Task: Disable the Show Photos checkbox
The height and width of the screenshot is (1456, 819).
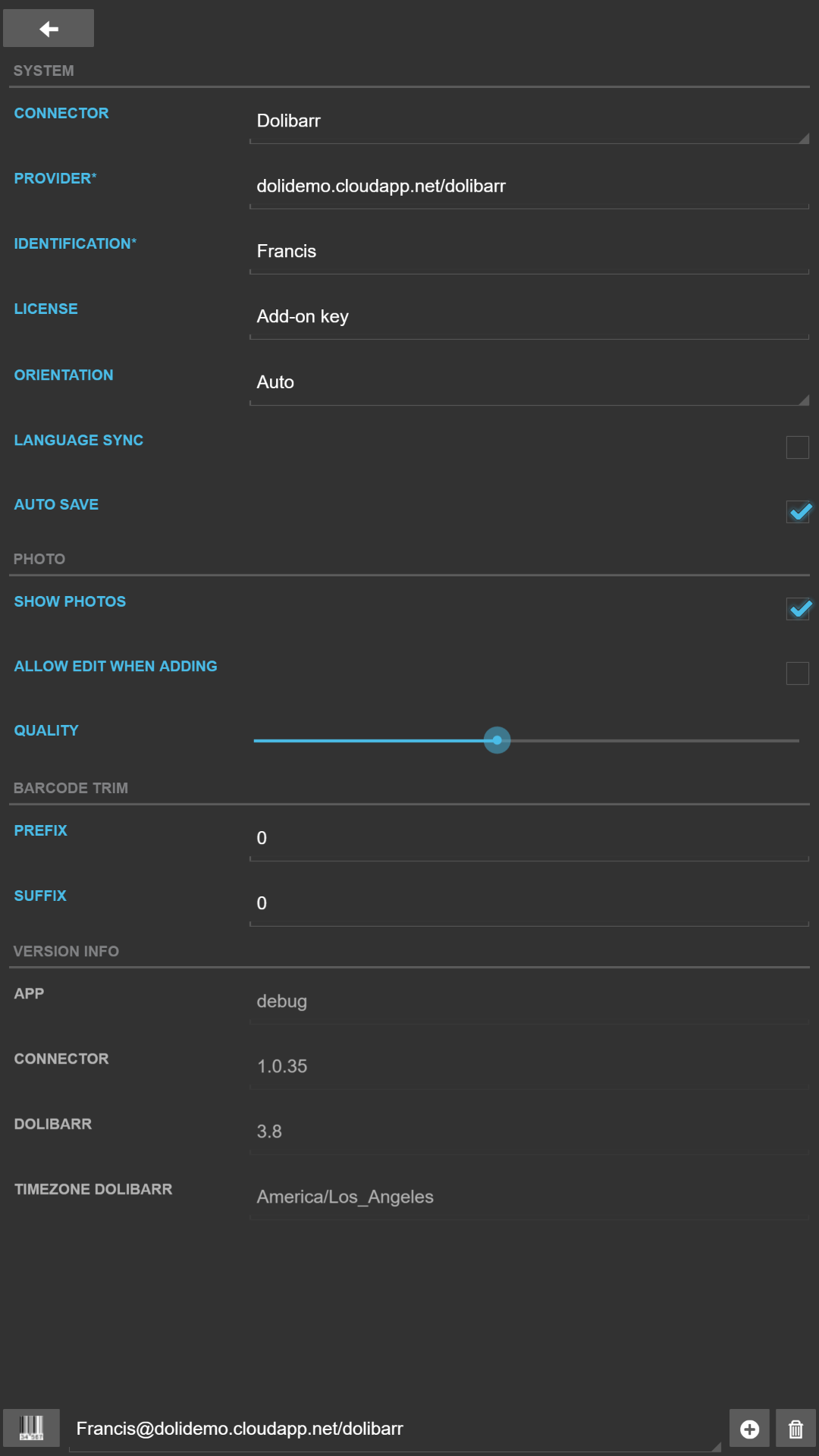Action: [799, 609]
